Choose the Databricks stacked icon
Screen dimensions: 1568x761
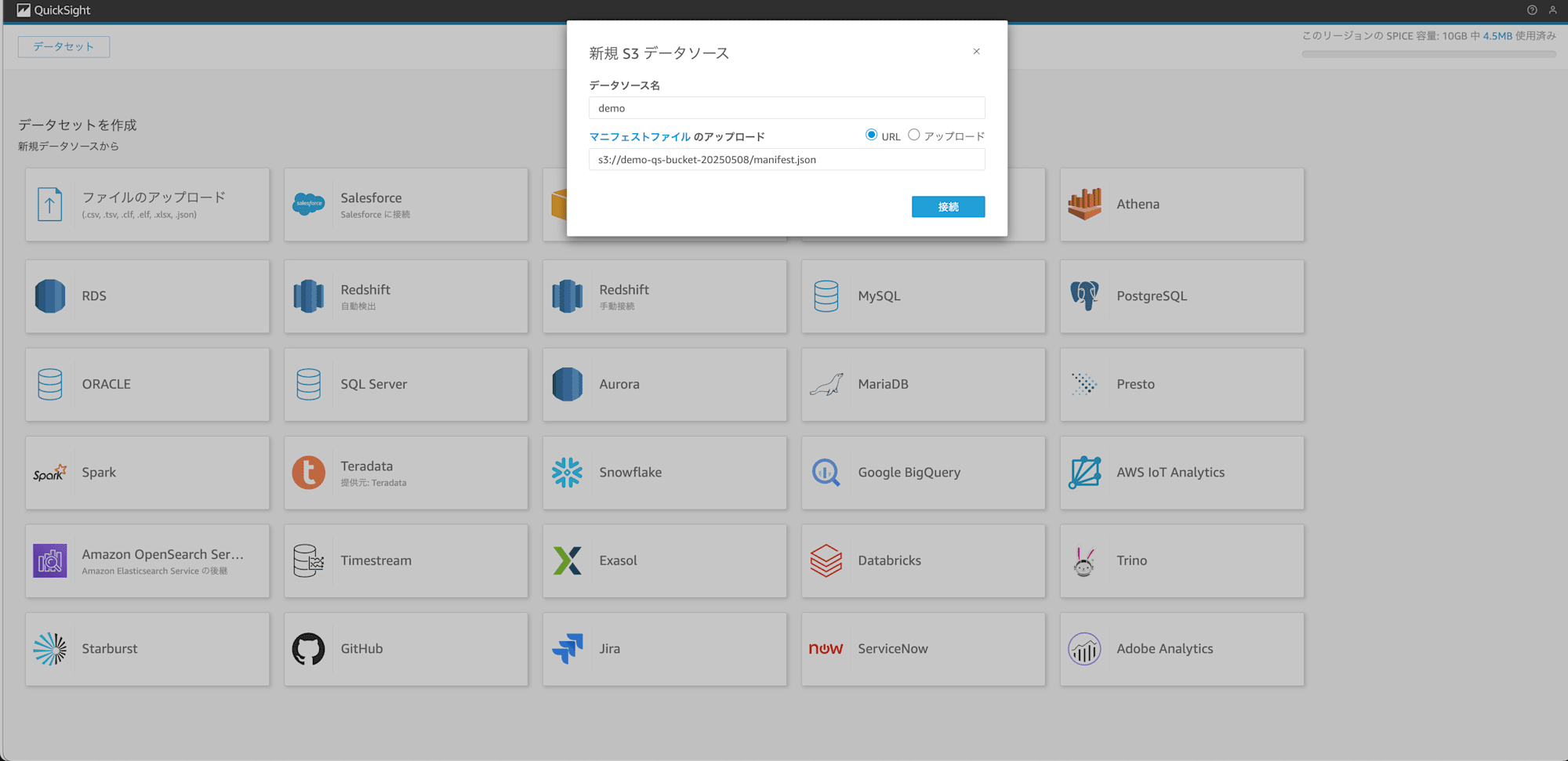click(826, 561)
